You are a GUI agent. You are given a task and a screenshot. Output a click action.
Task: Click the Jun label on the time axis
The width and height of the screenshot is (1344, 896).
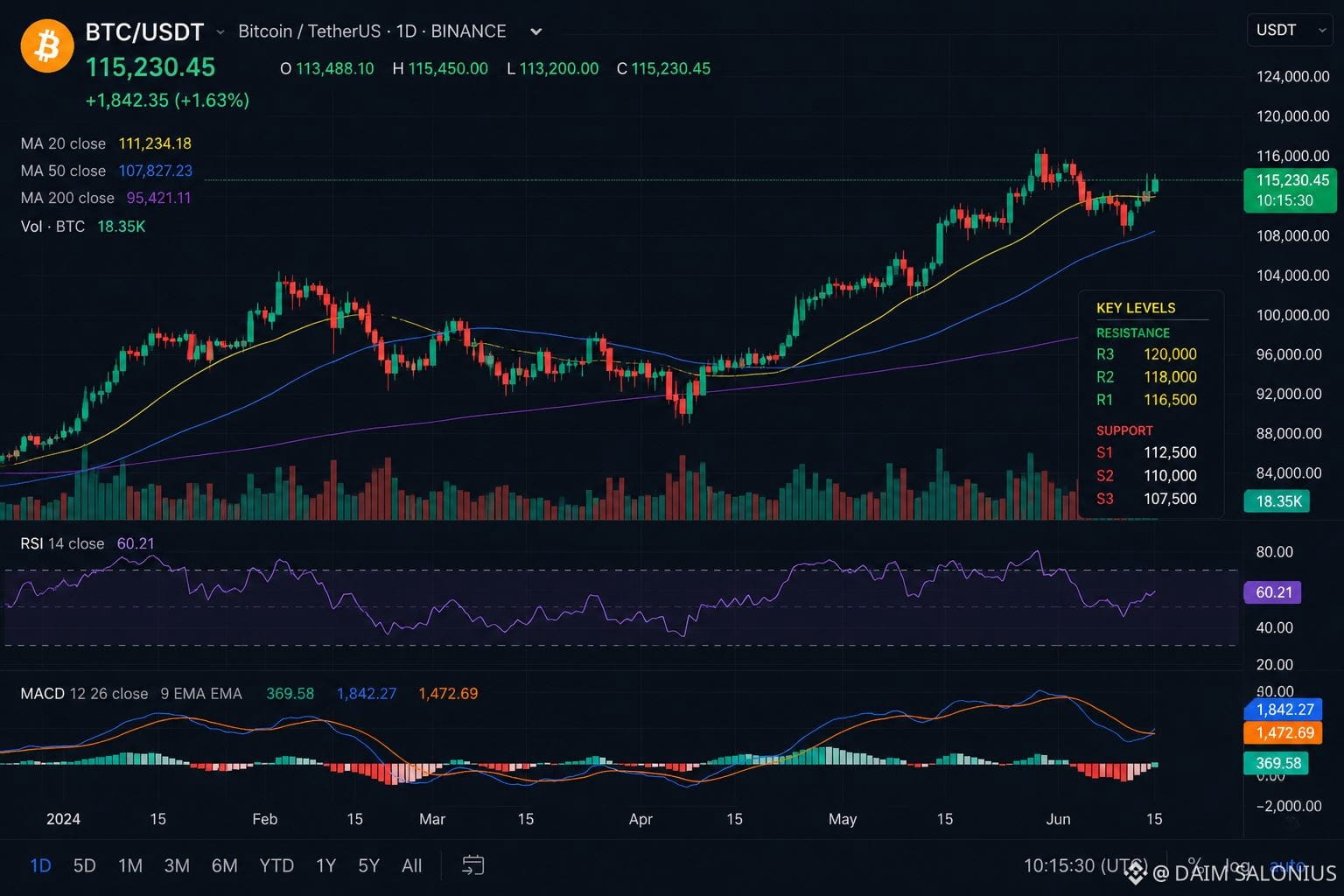point(1058,819)
